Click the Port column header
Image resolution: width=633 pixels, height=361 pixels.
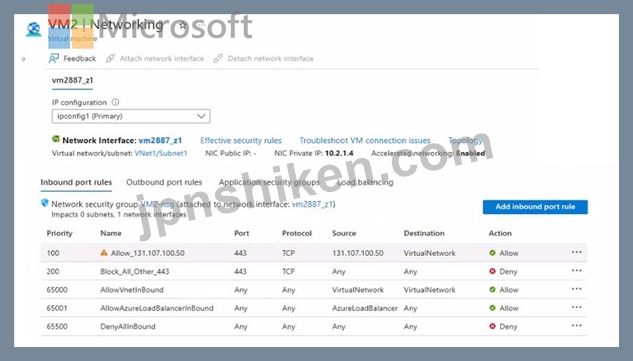[x=241, y=233]
